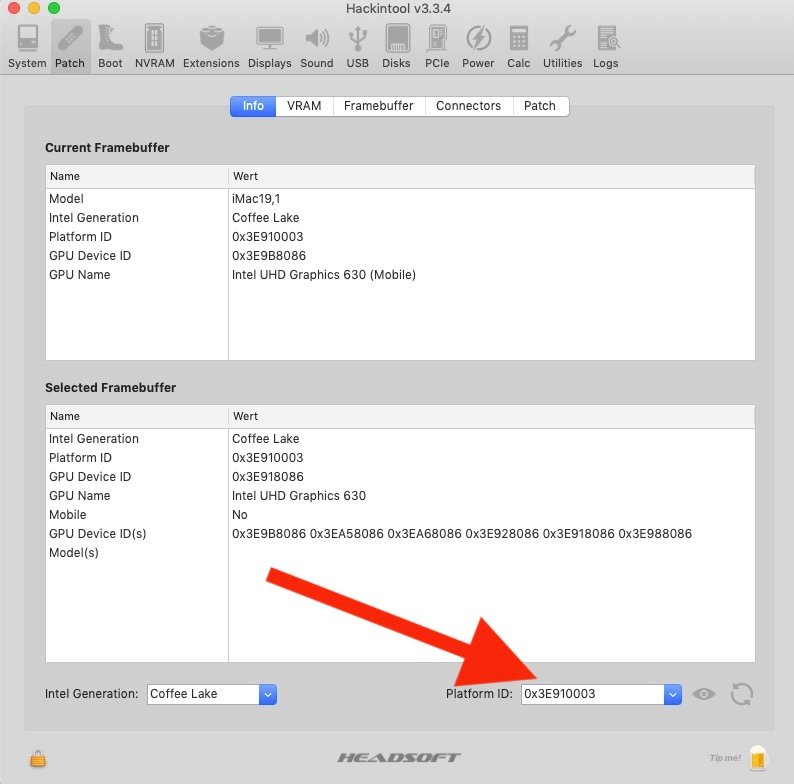This screenshot has height=784, width=794.
Task: Toggle the eye icon beside Platform ID
Action: (x=704, y=694)
